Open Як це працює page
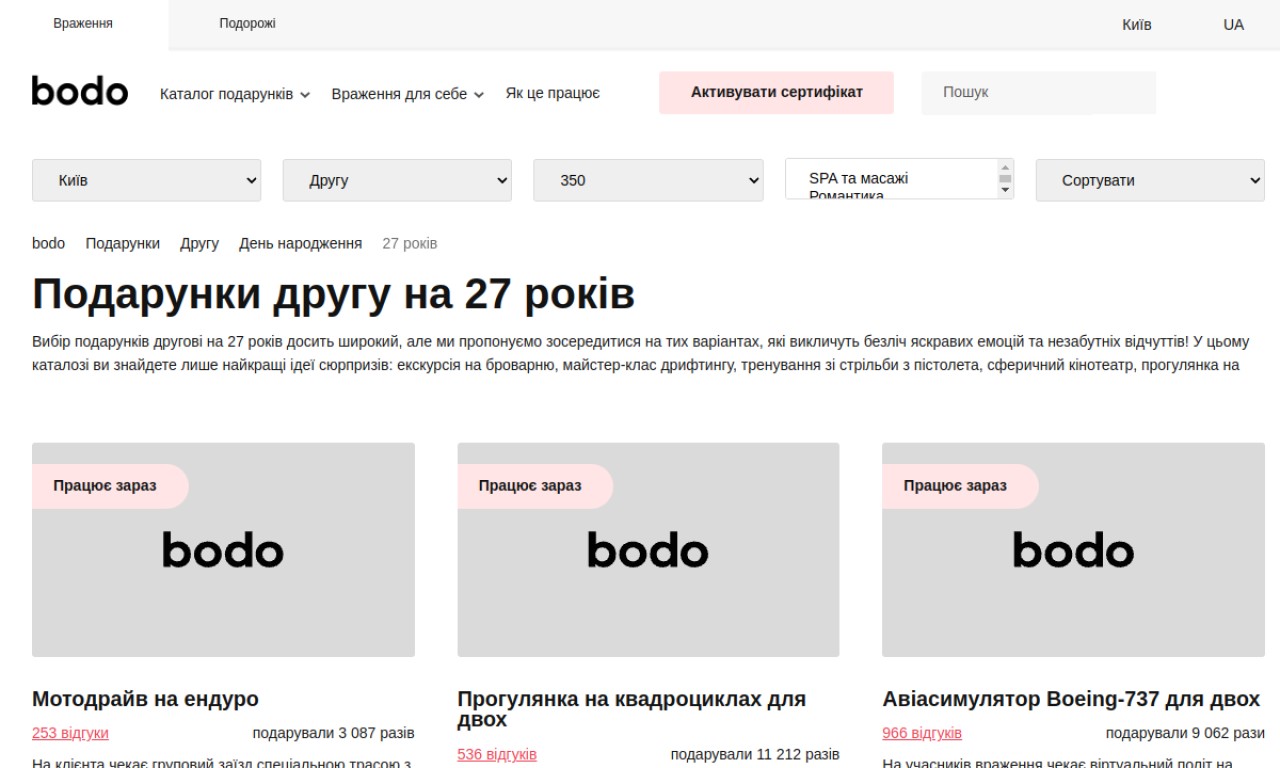Image resolution: width=1280 pixels, height=768 pixels. (x=553, y=93)
